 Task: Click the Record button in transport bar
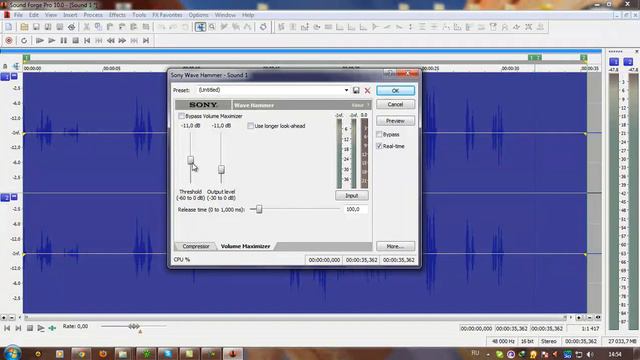[x=9, y=40]
